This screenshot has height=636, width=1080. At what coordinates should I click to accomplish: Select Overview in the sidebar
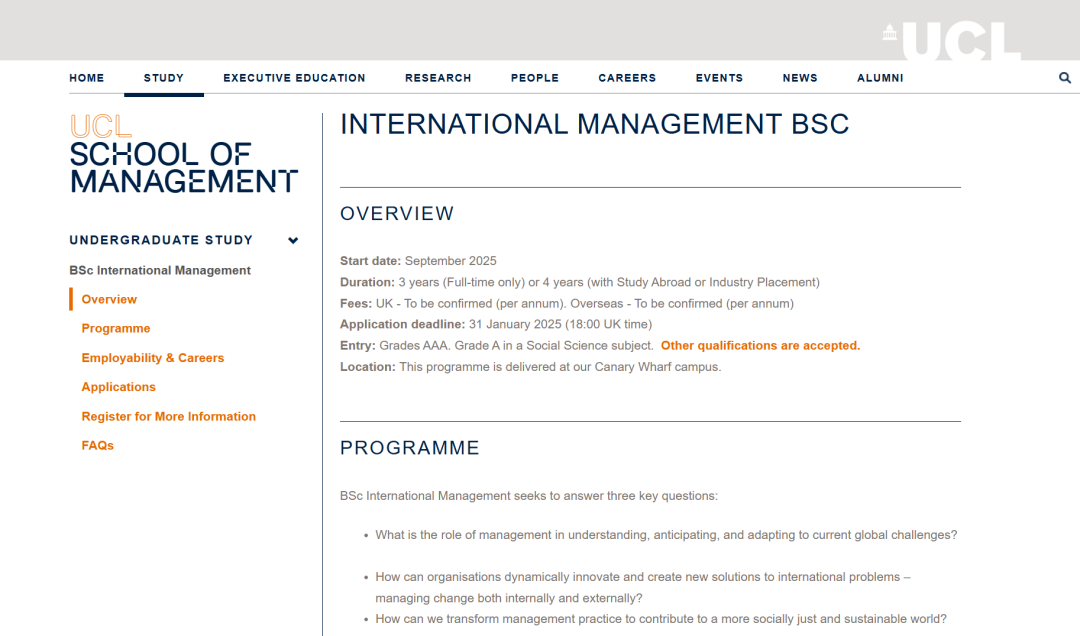click(x=109, y=299)
